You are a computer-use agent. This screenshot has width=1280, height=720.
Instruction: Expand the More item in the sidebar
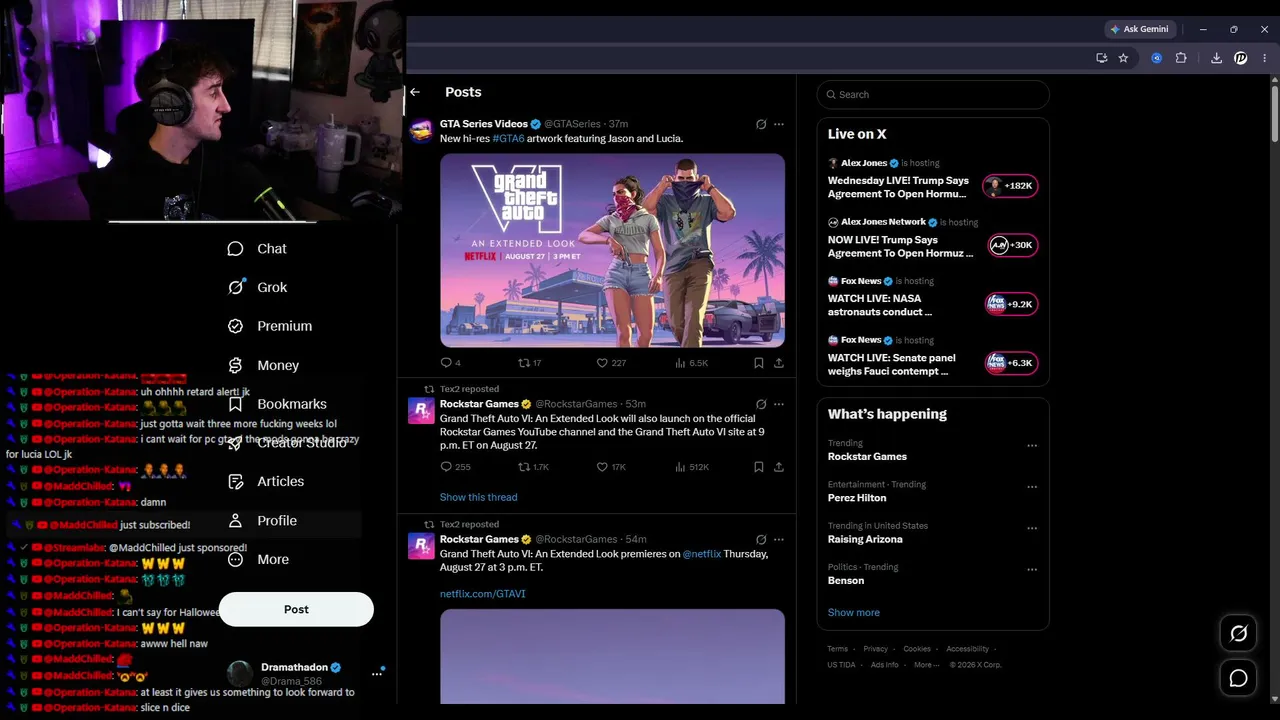pos(258,560)
